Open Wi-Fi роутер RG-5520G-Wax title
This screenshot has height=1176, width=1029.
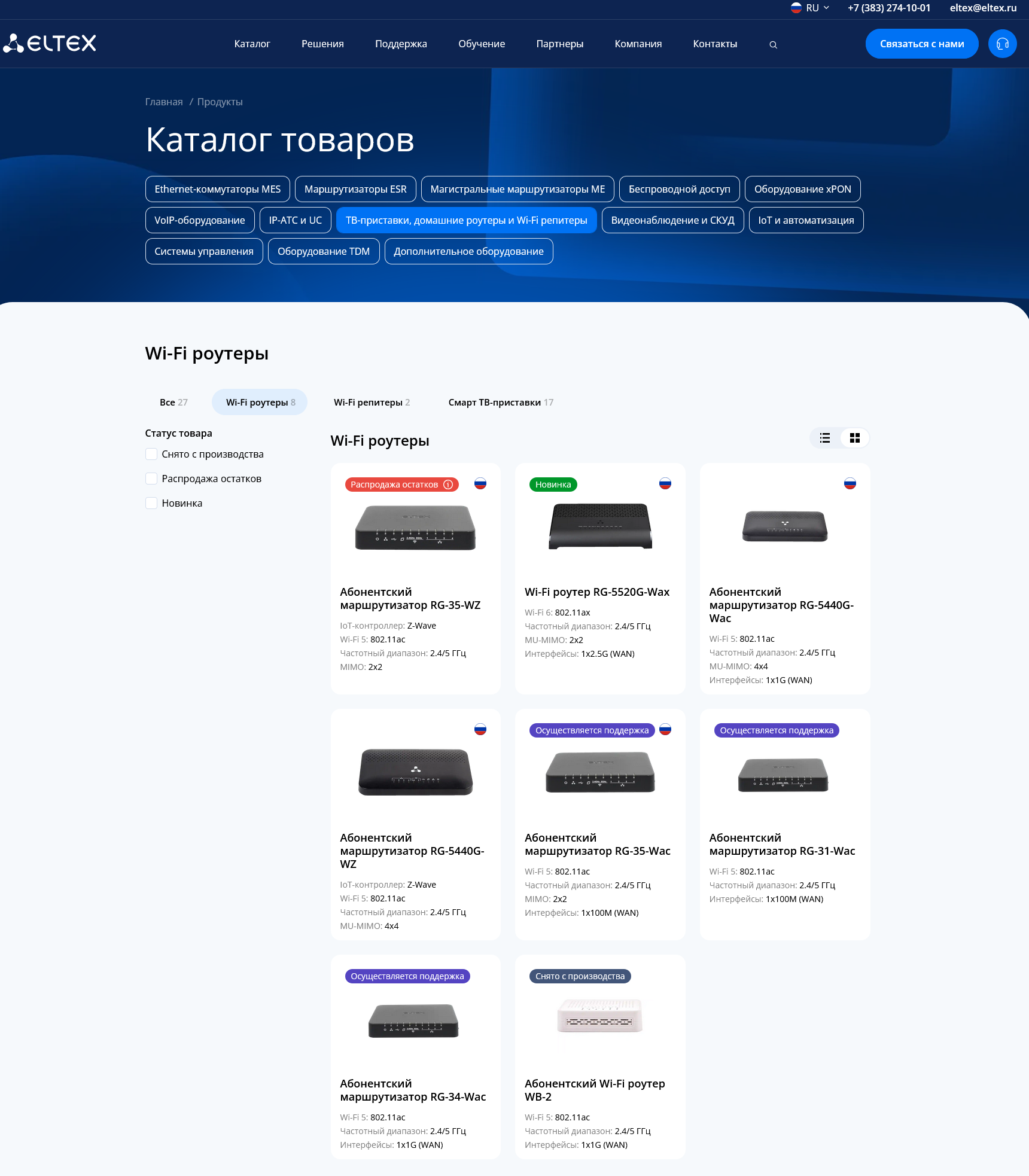pos(597,592)
